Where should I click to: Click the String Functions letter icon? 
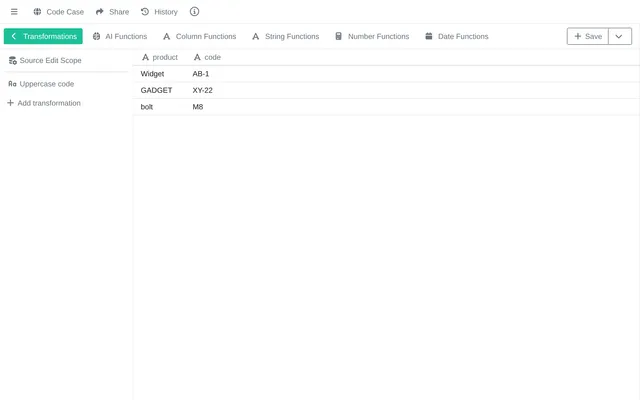[x=256, y=36]
